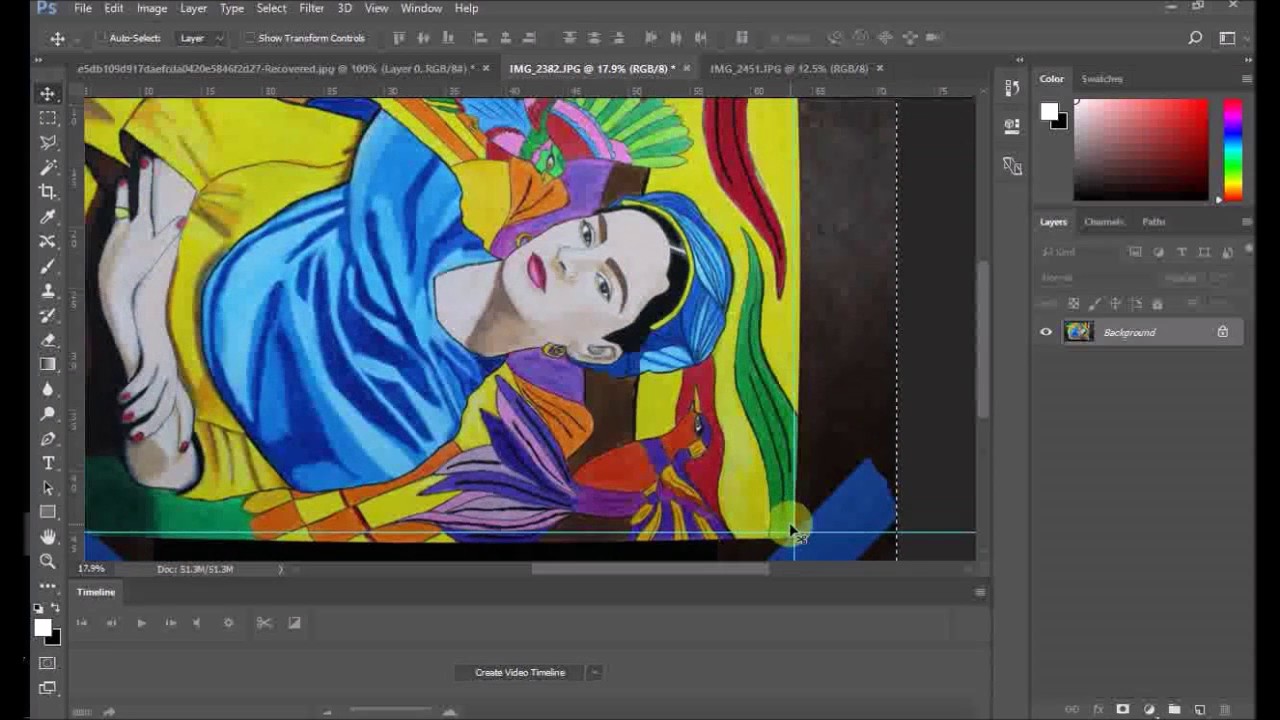Click the zoom percentage field showing 17.9%
Viewport: 1280px width, 720px height.
91,569
